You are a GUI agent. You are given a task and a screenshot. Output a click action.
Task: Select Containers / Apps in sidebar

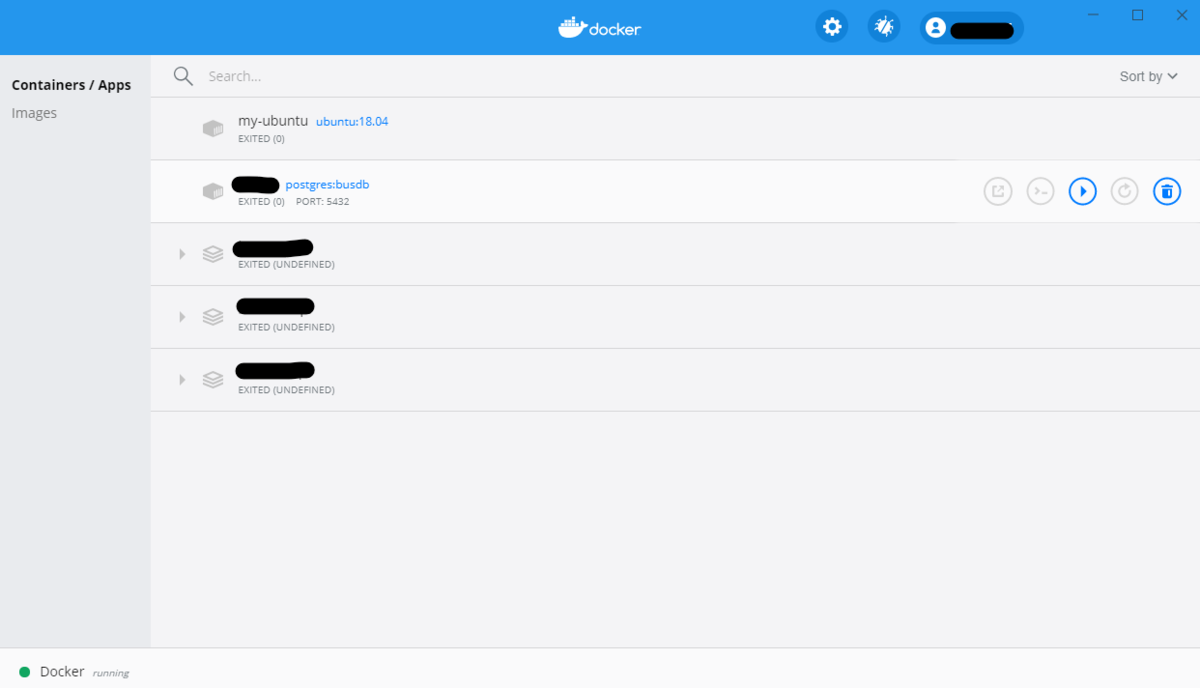click(71, 85)
